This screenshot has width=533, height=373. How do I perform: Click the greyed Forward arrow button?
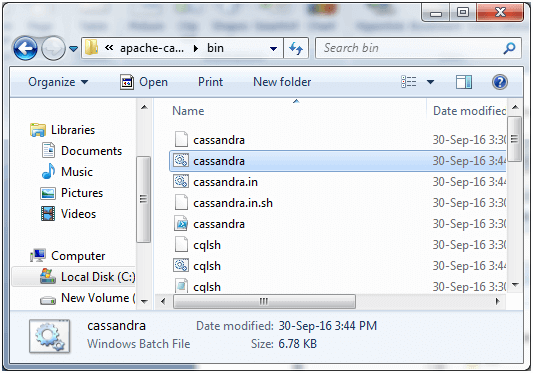53,48
